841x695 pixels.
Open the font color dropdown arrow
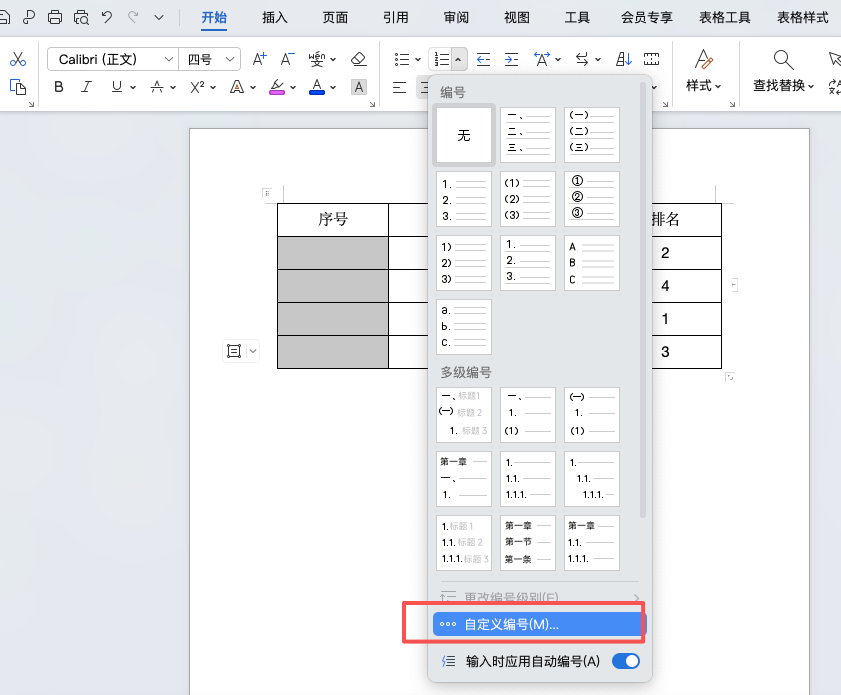click(334, 88)
